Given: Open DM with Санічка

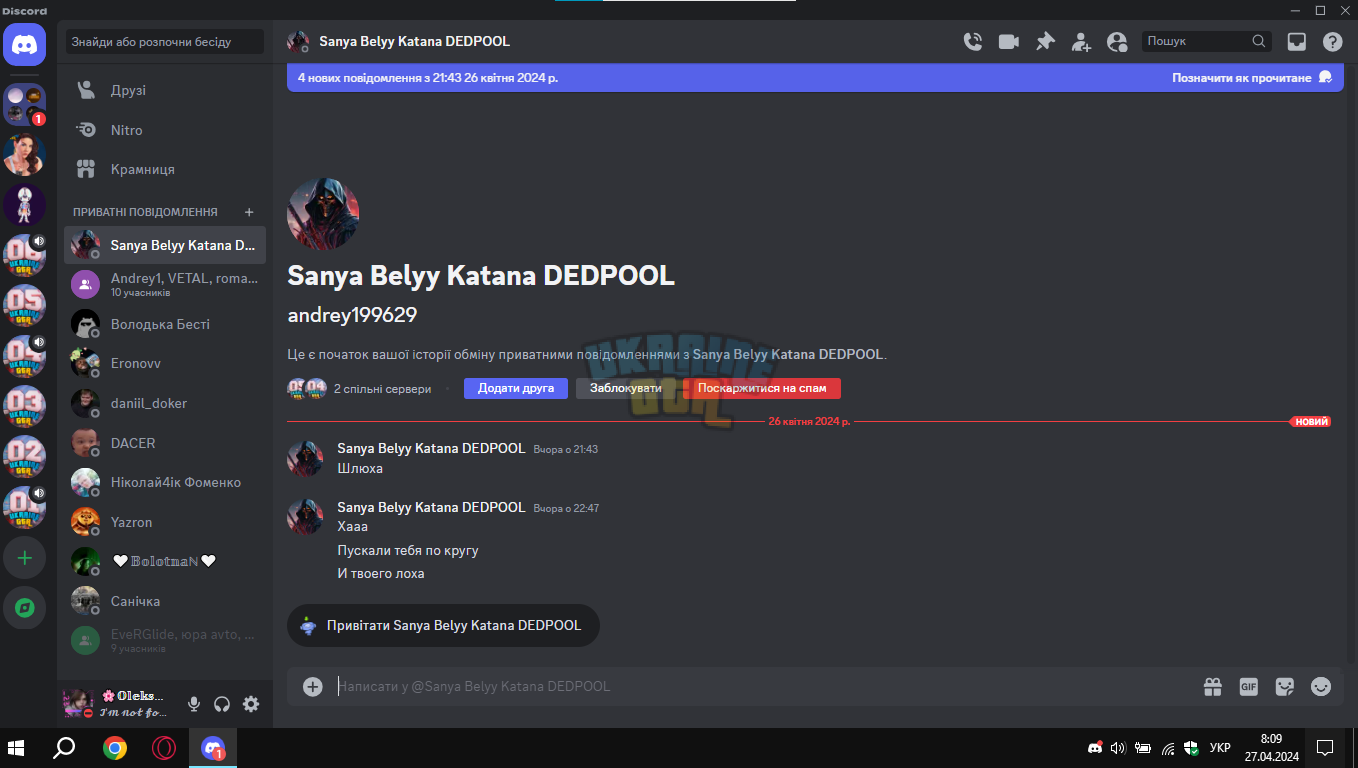Looking at the screenshot, I should pos(165,601).
